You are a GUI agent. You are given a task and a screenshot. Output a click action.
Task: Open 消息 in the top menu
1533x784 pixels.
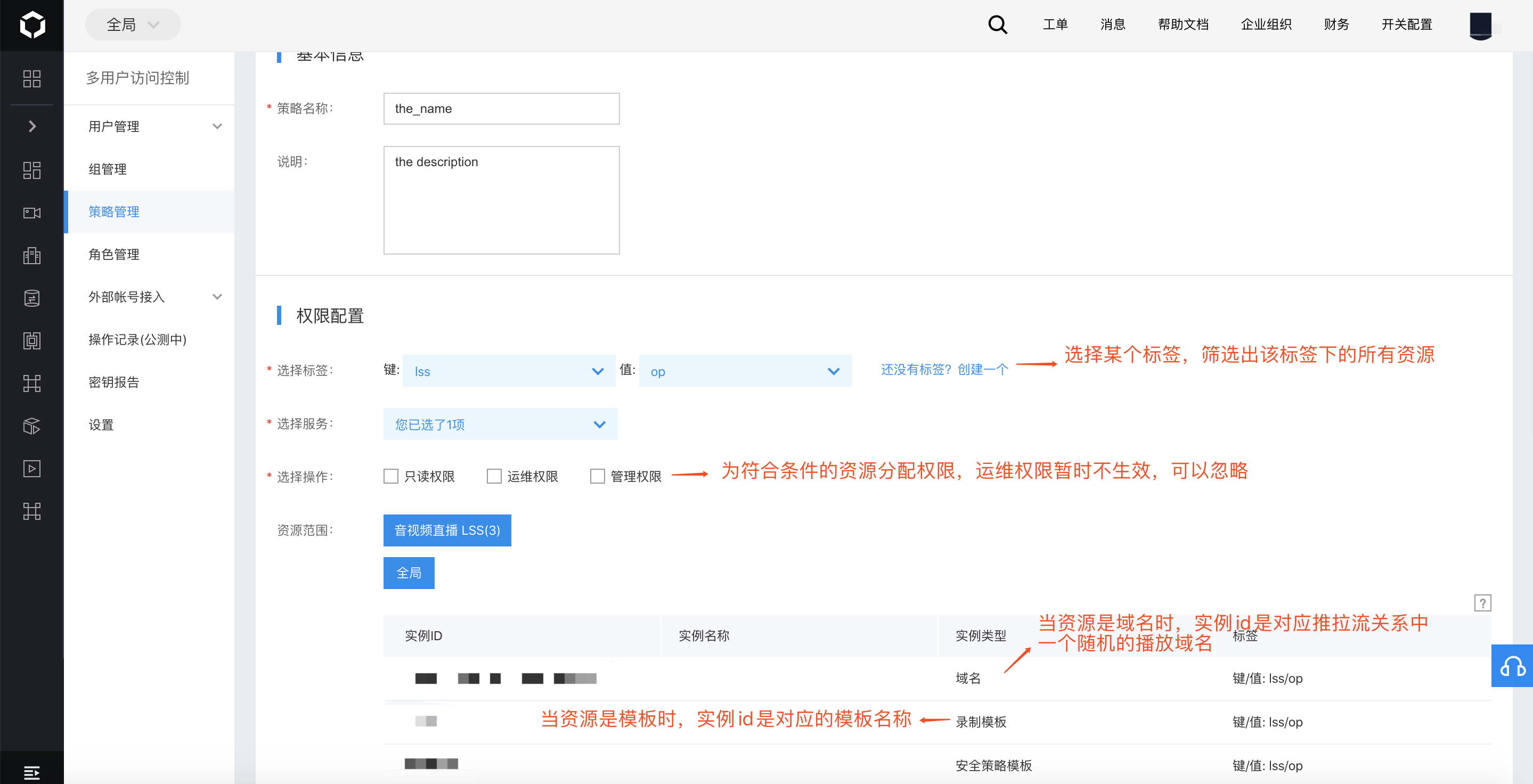(1112, 25)
